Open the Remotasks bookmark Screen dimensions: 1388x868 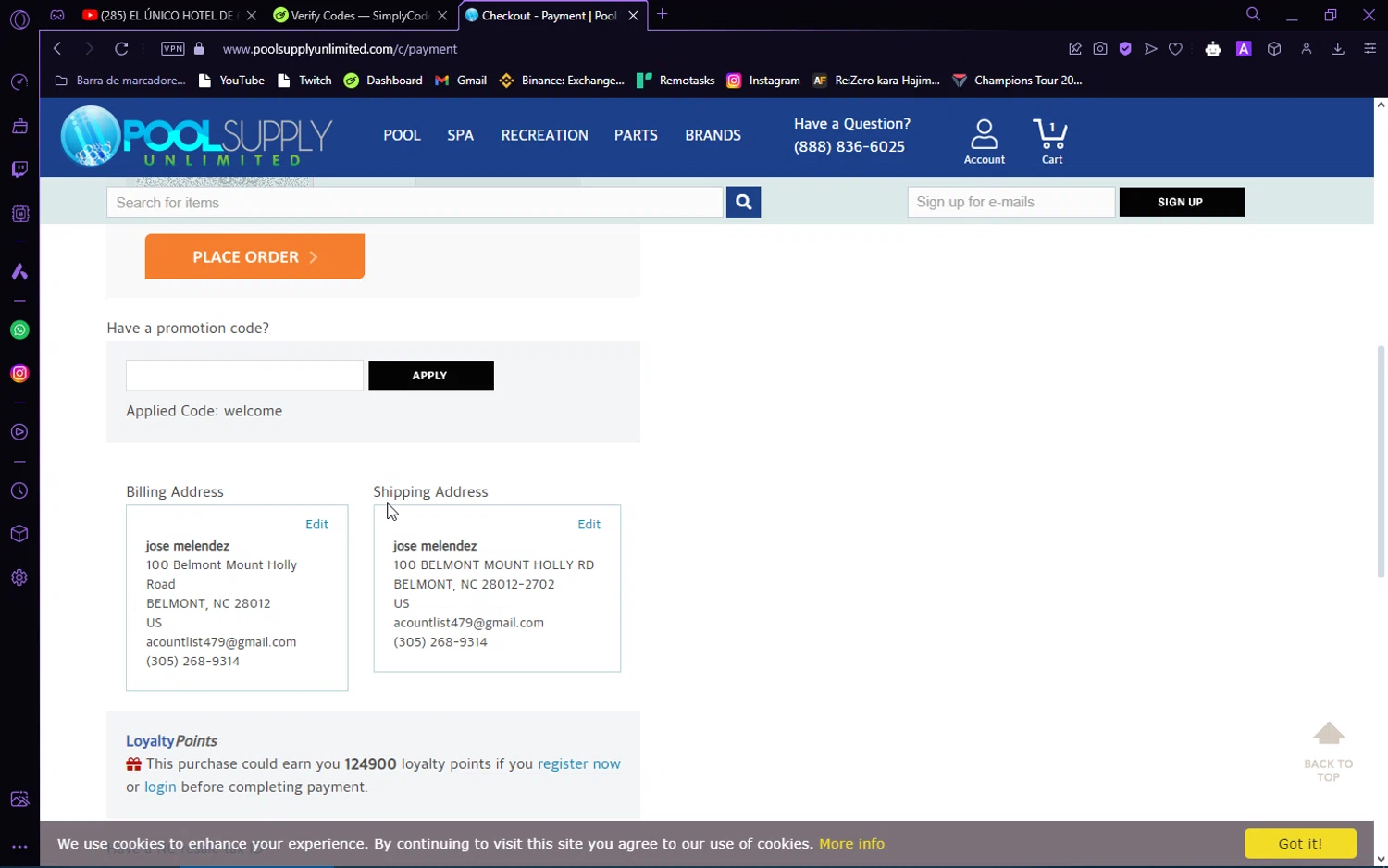pyautogui.click(x=675, y=81)
